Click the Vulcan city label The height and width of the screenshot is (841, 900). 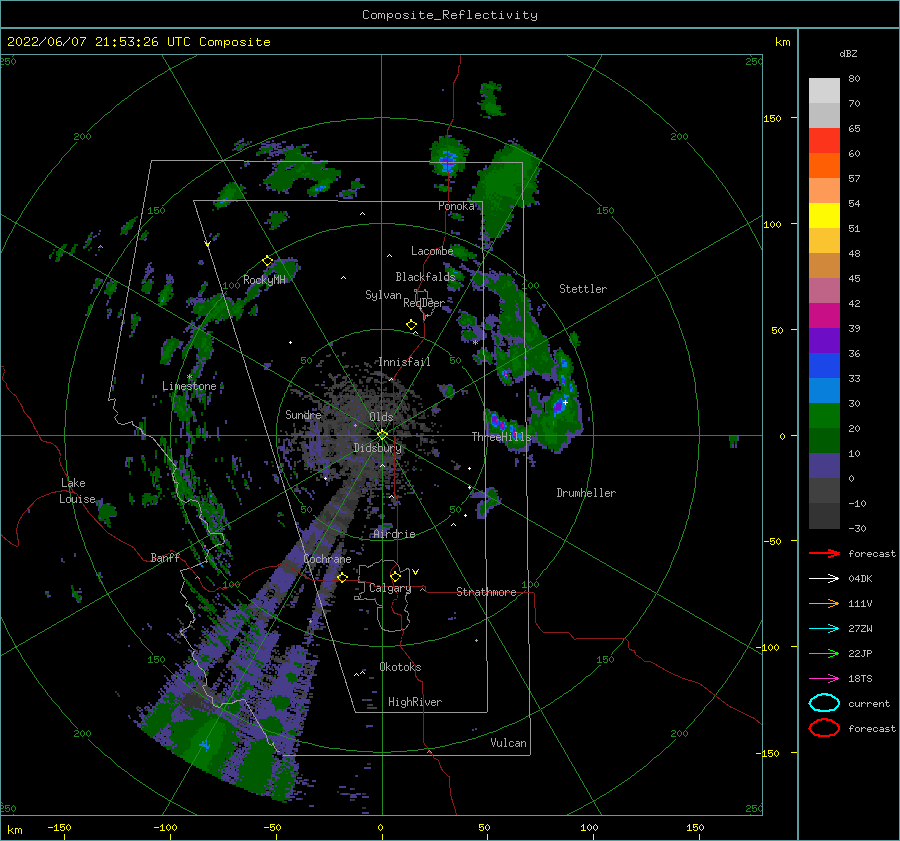pyautogui.click(x=509, y=743)
